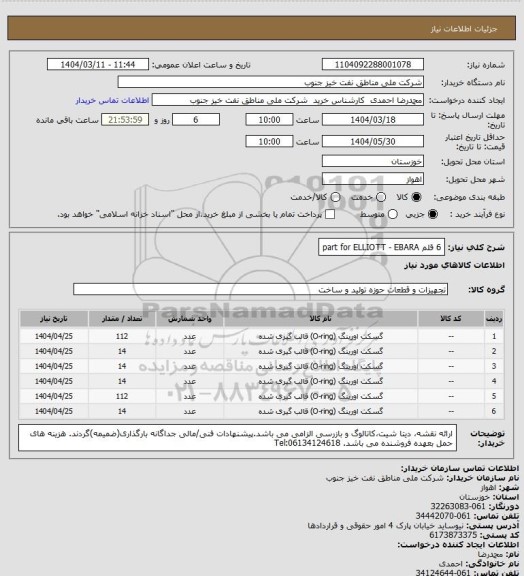Click the delivery province field خوزستان
The image size is (524, 576).
point(373,161)
